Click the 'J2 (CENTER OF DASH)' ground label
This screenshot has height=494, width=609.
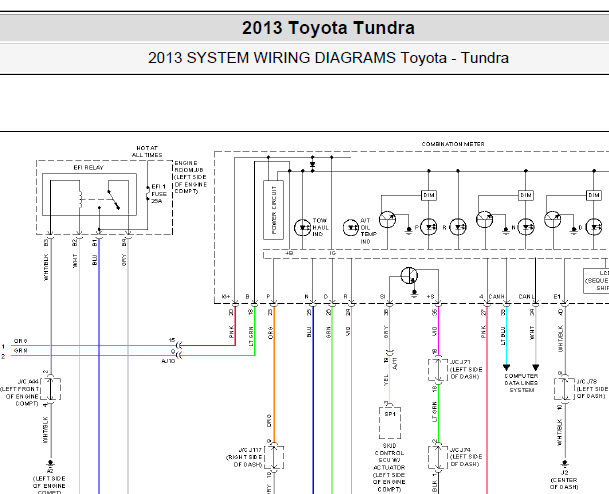(x=564, y=480)
